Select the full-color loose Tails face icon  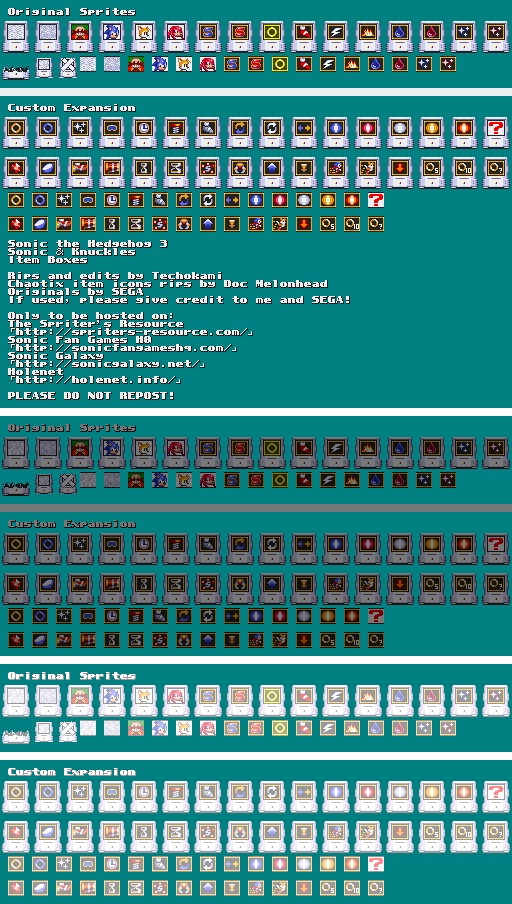[184, 63]
